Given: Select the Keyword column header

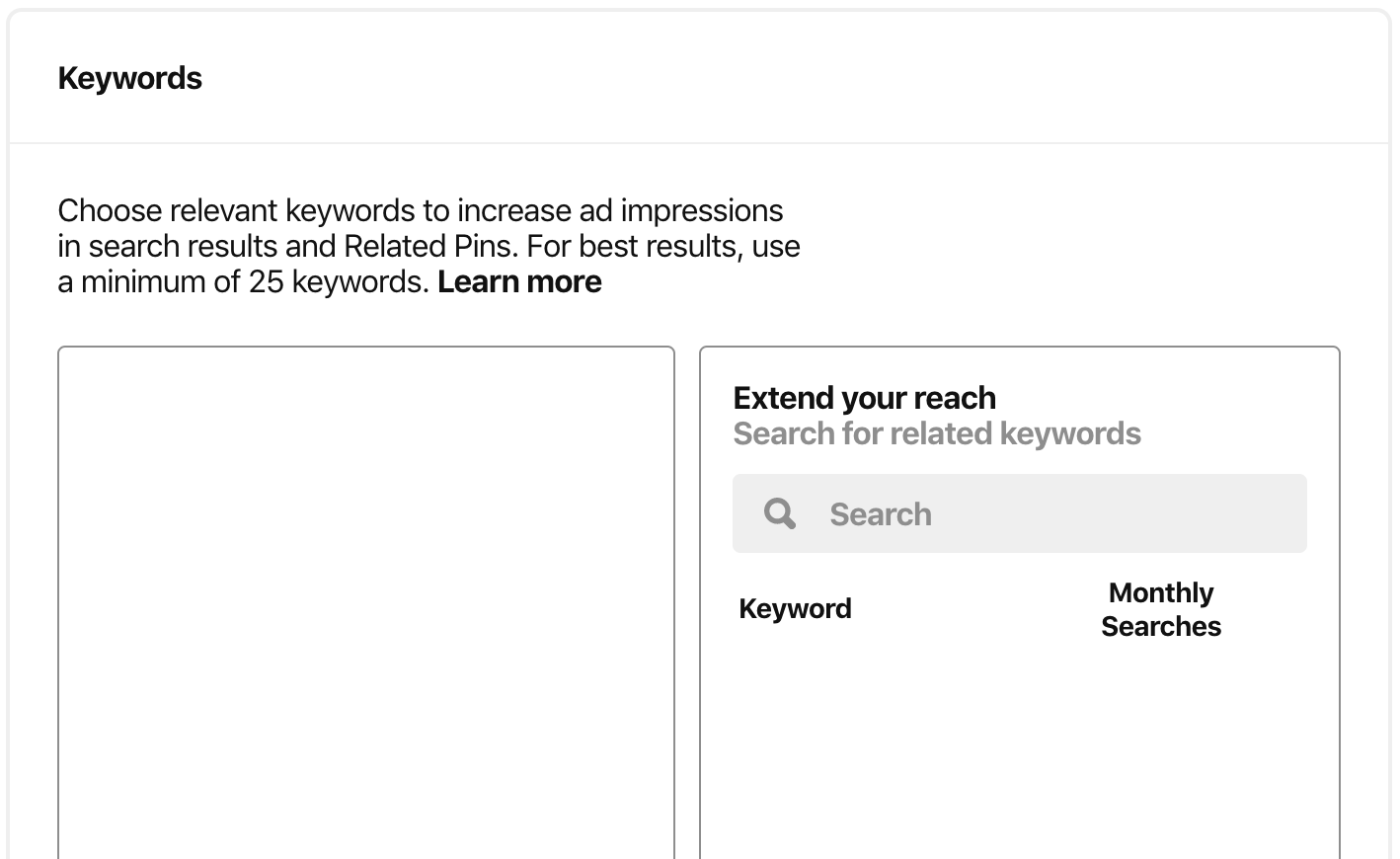Looking at the screenshot, I should click(795, 609).
